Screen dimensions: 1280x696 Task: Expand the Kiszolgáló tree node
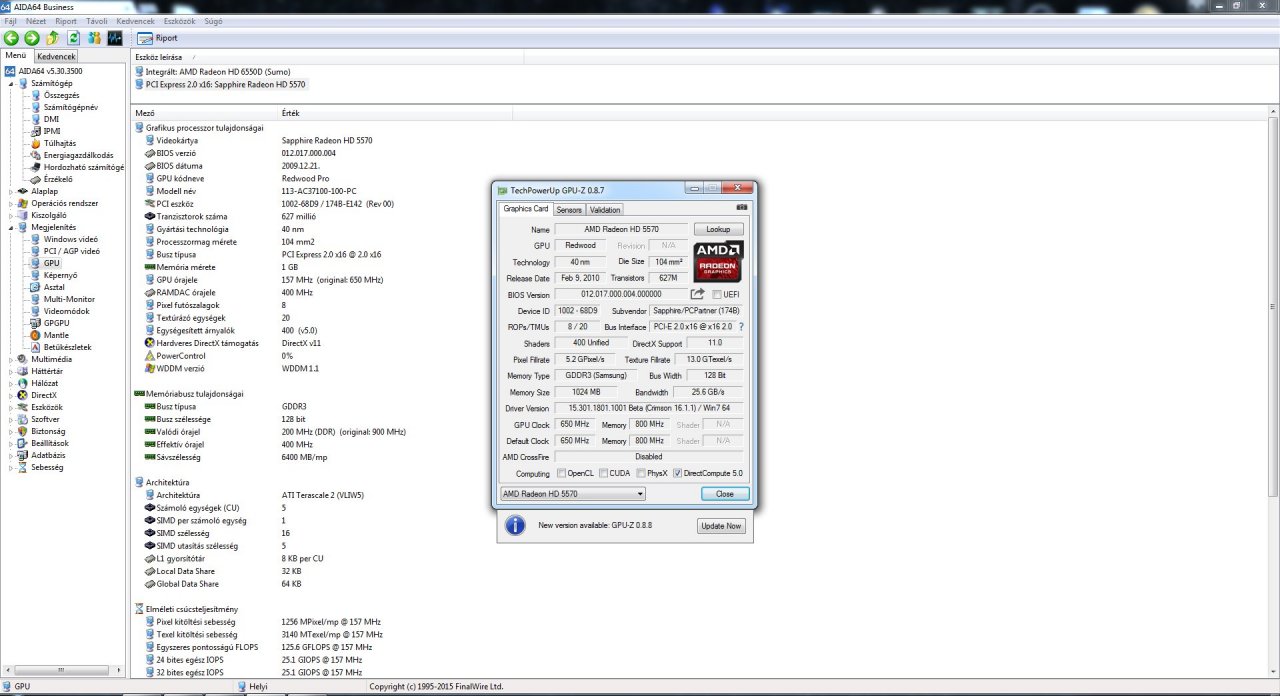(x=11, y=215)
